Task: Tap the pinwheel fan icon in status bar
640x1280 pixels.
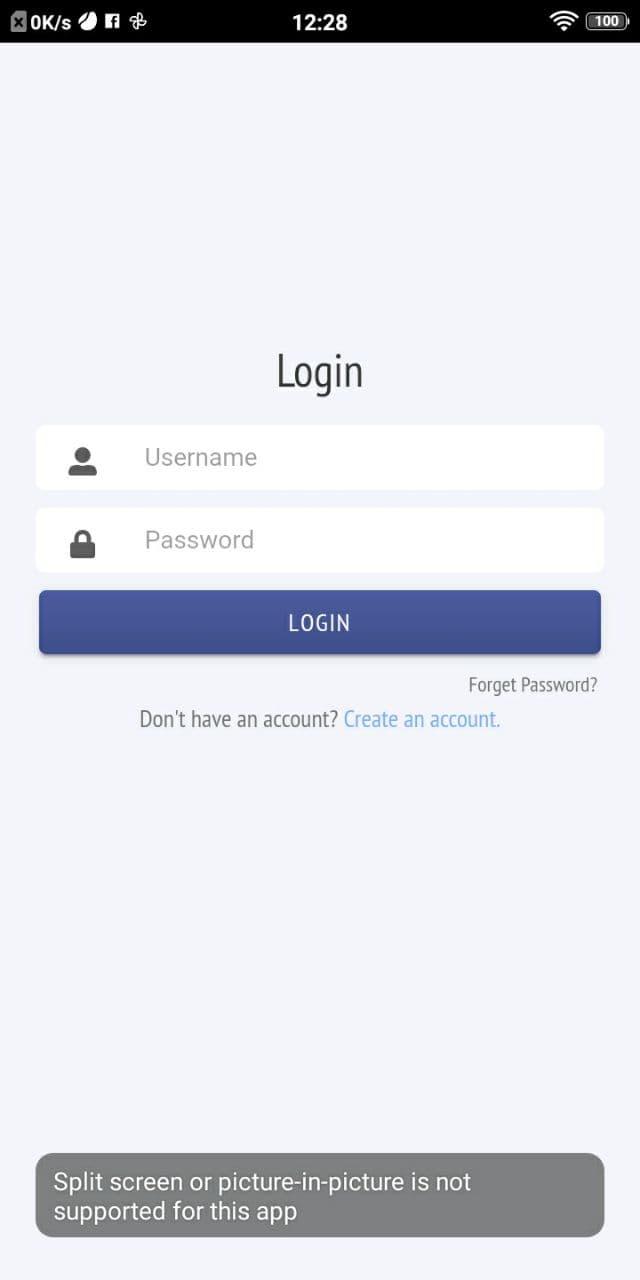Action: [x=138, y=20]
